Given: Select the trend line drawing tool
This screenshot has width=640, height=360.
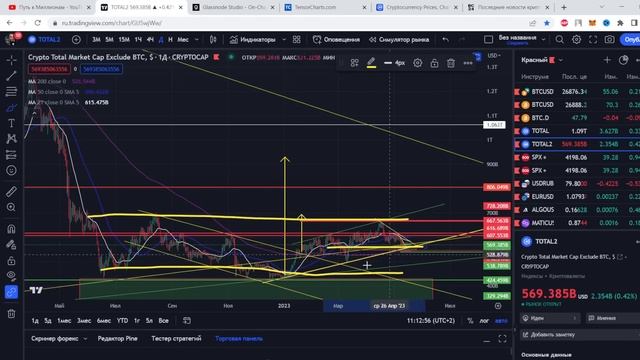Looking at the screenshot, I should [11, 76].
